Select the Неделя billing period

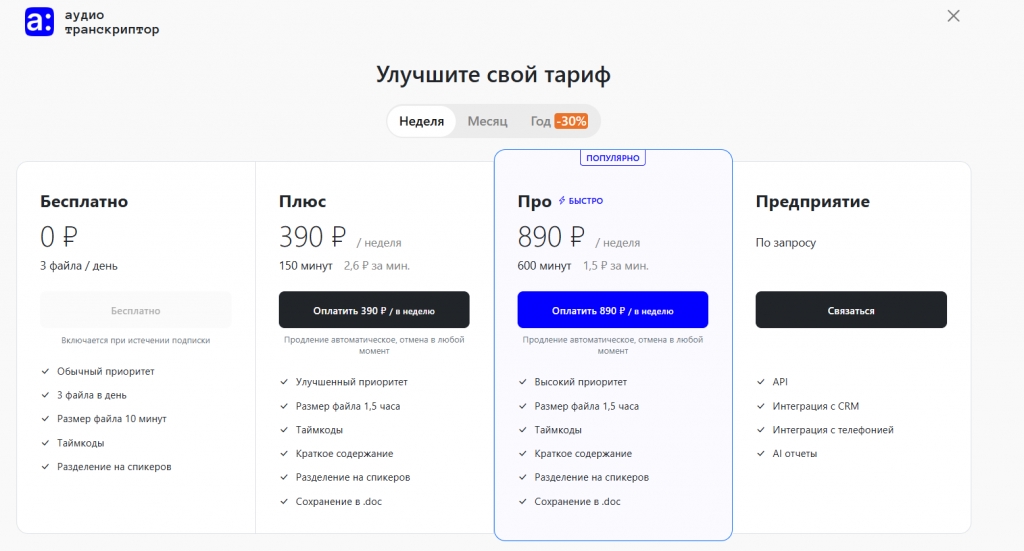click(421, 121)
